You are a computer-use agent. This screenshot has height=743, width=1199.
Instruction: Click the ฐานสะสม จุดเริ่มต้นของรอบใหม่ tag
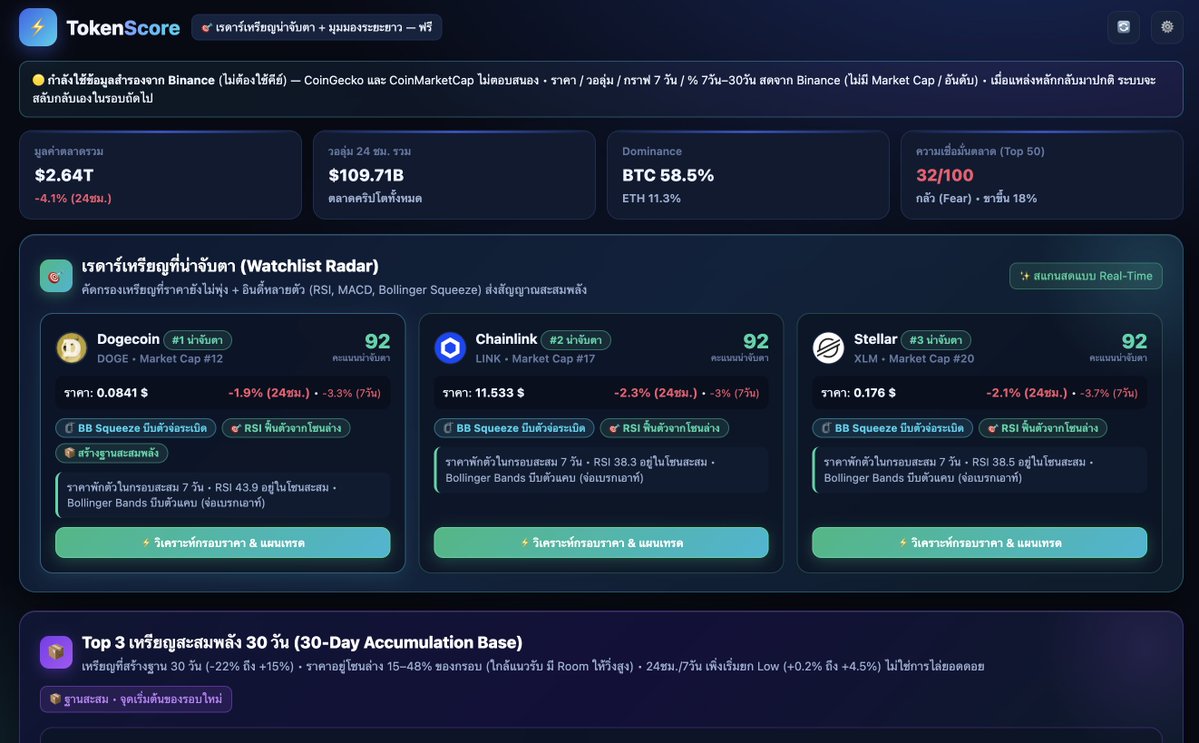pos(136,699)
